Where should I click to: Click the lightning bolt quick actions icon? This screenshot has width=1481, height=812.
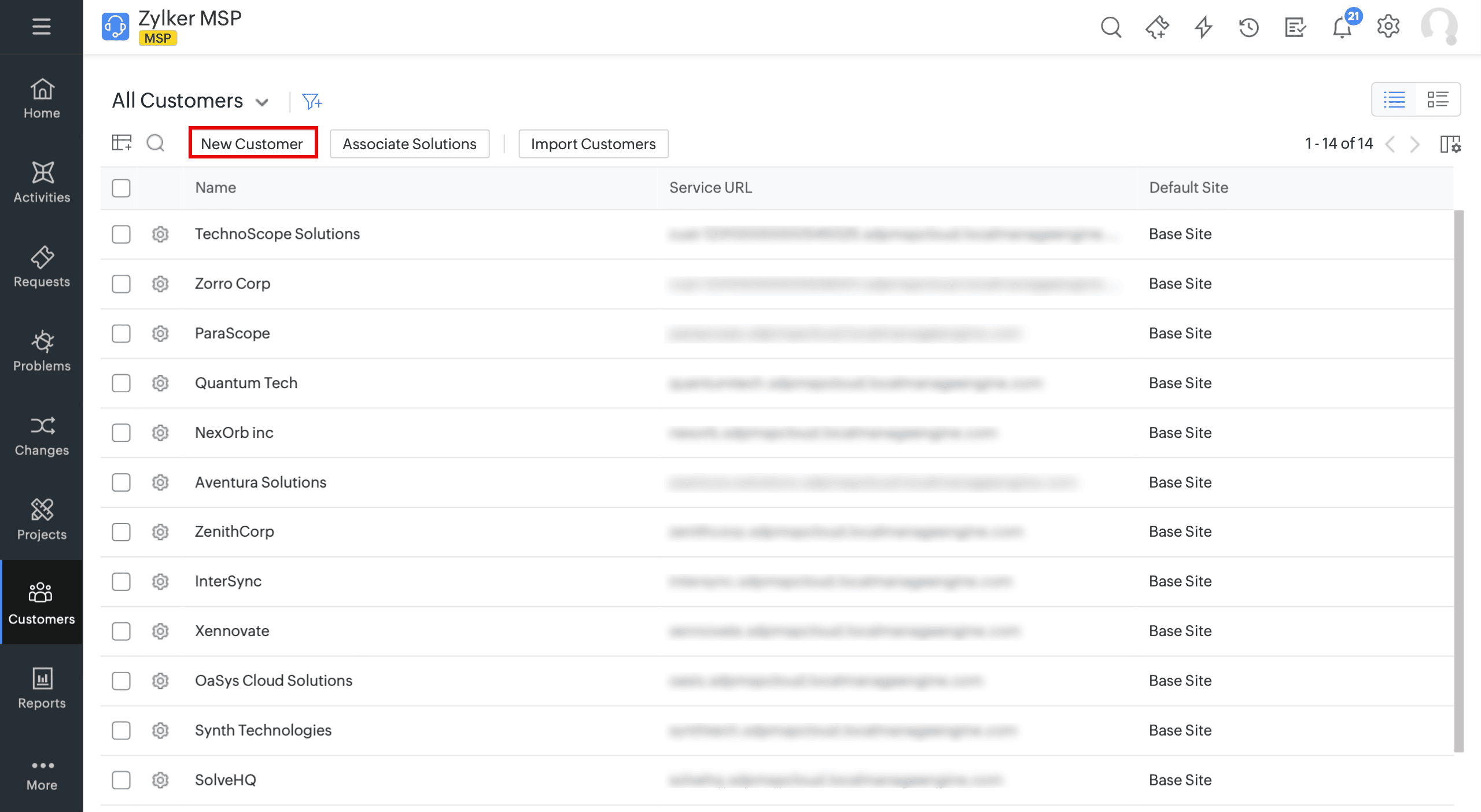click(1203, 27)
